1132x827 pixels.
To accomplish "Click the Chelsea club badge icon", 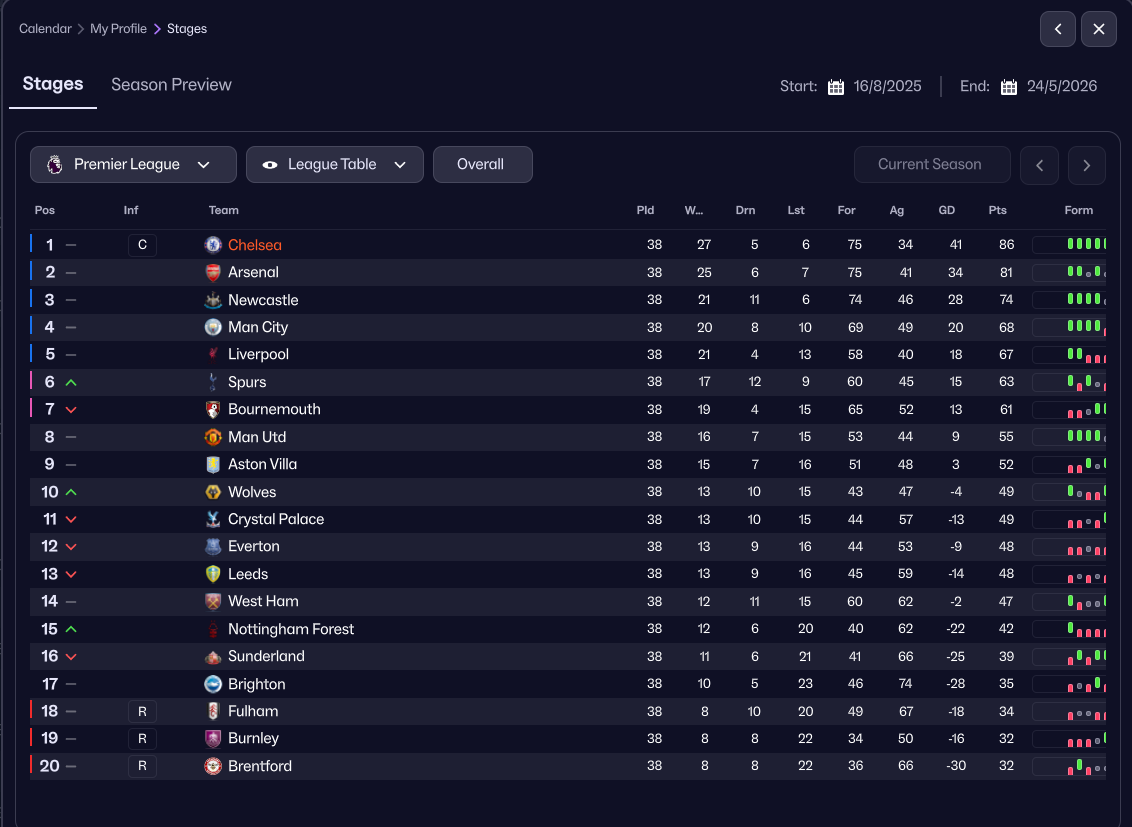I will pos(212,245).
